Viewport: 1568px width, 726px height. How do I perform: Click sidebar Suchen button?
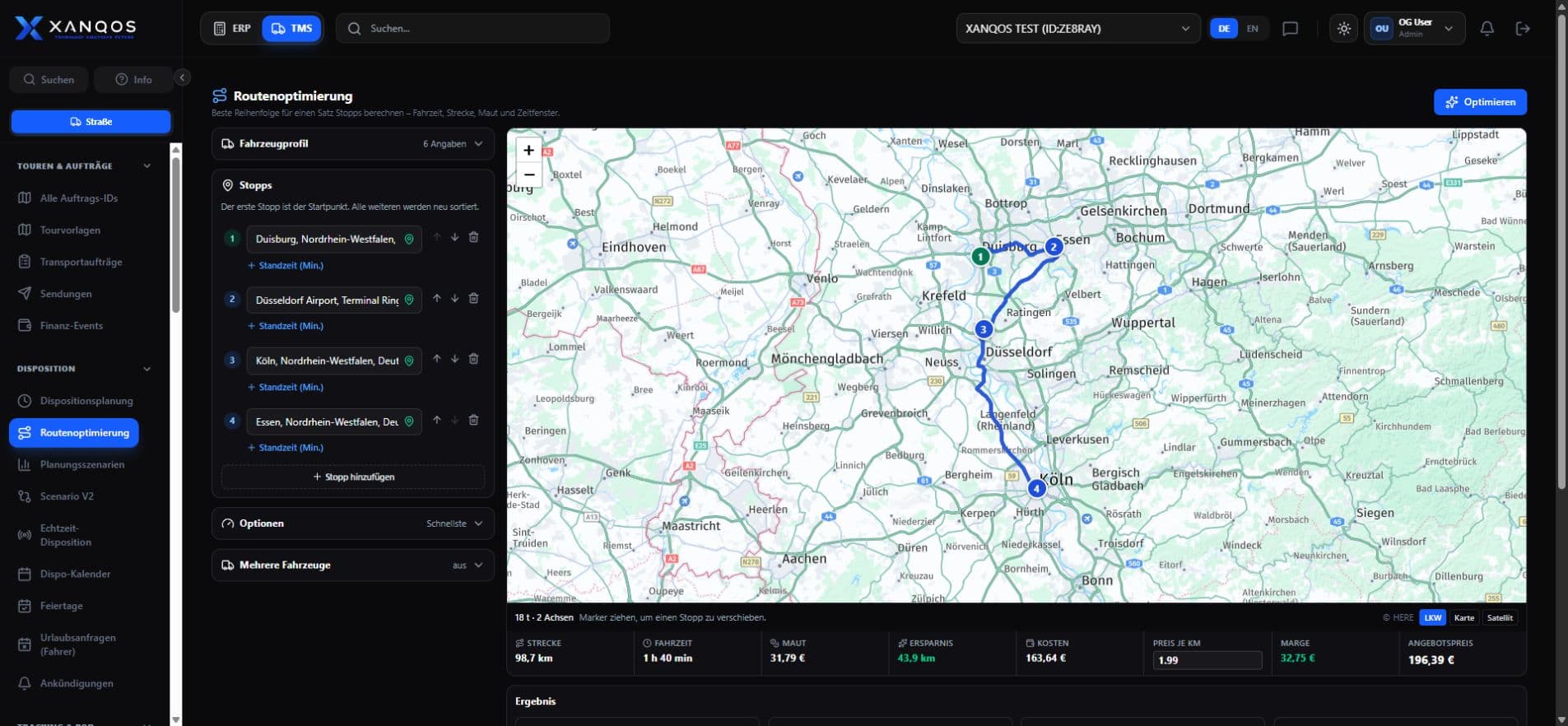[49, 80]
